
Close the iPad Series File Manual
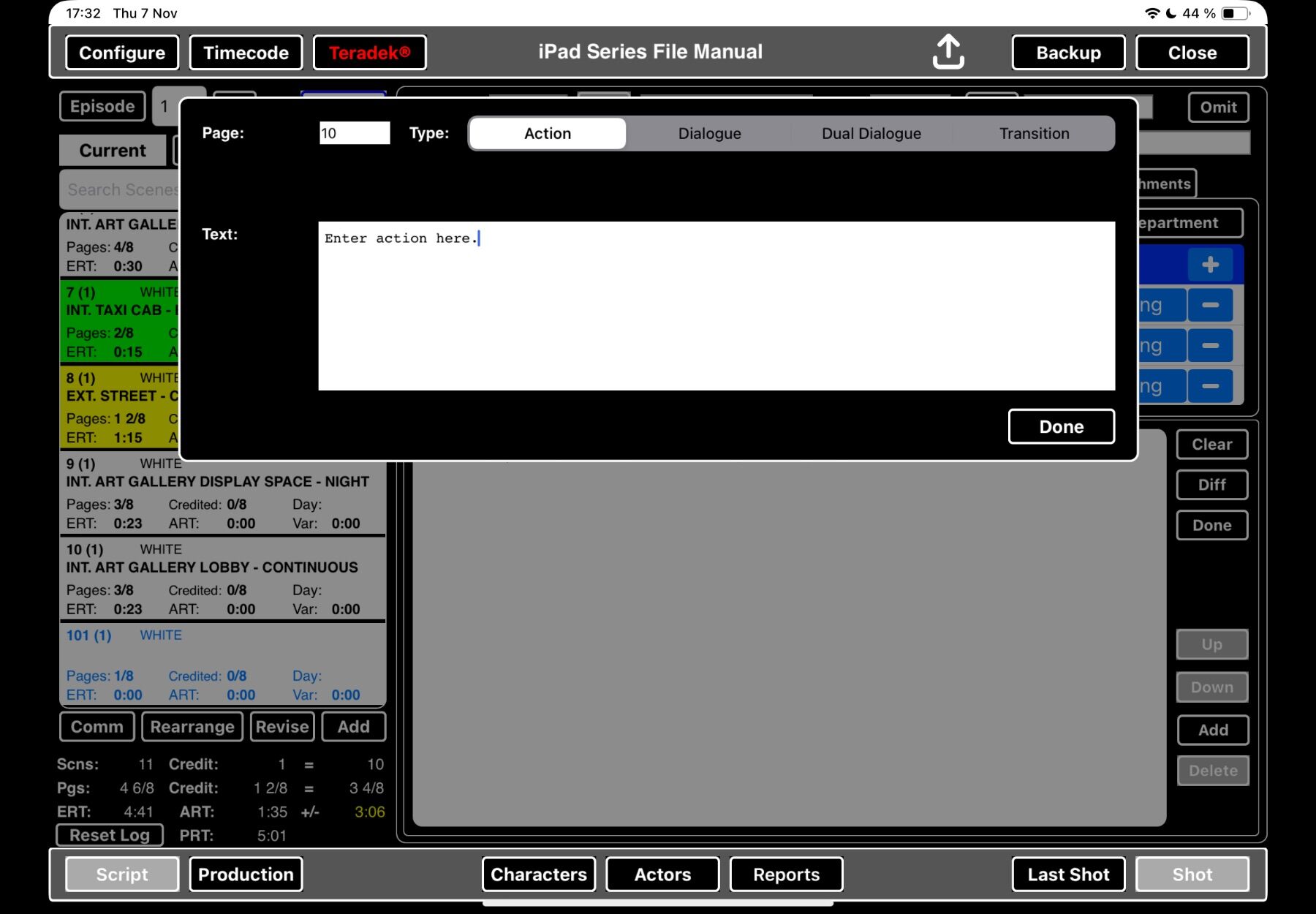(1192, 53)
